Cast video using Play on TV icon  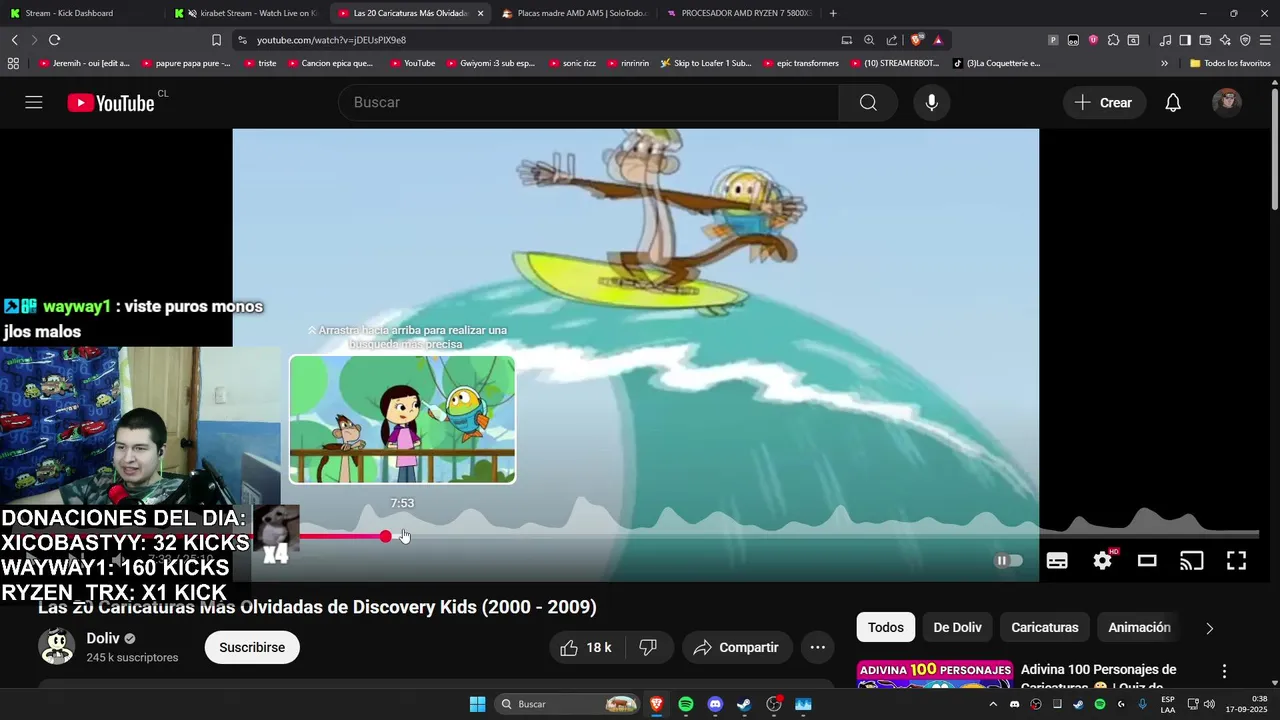(1192, 560)
